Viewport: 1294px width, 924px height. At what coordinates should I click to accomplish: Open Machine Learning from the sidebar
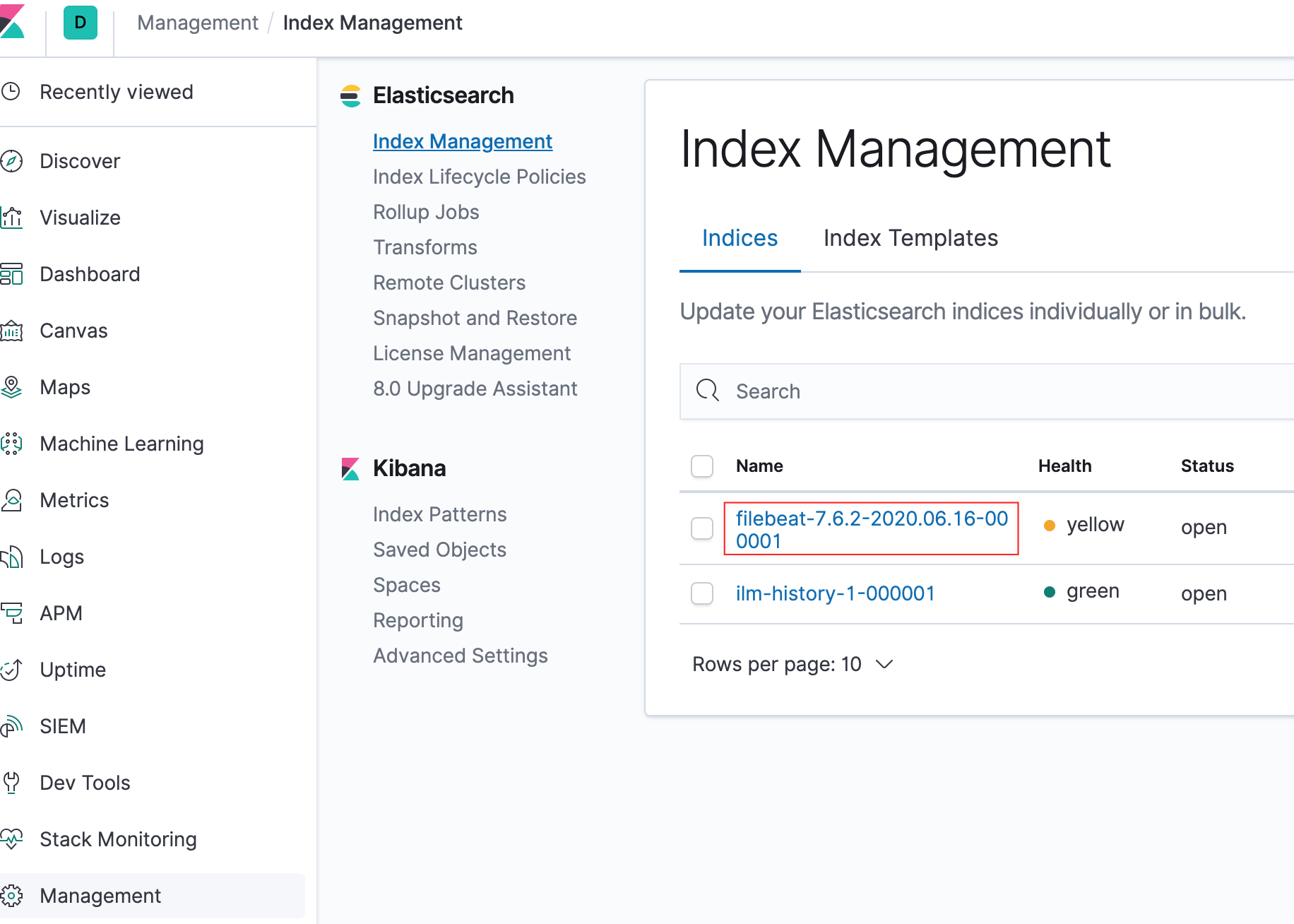pyautogui.click(x=121, y=444)
